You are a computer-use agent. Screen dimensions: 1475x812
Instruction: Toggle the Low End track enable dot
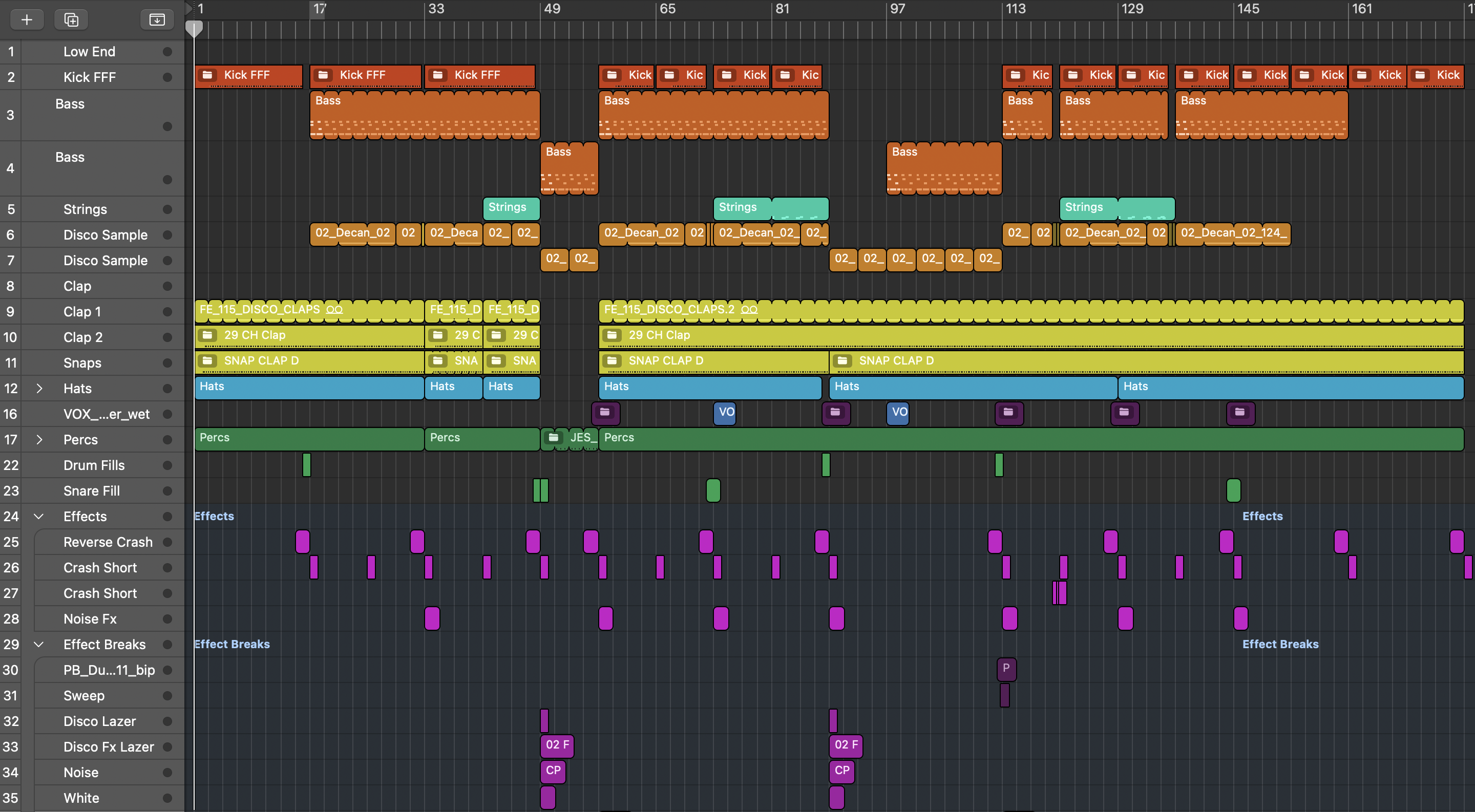167,52
